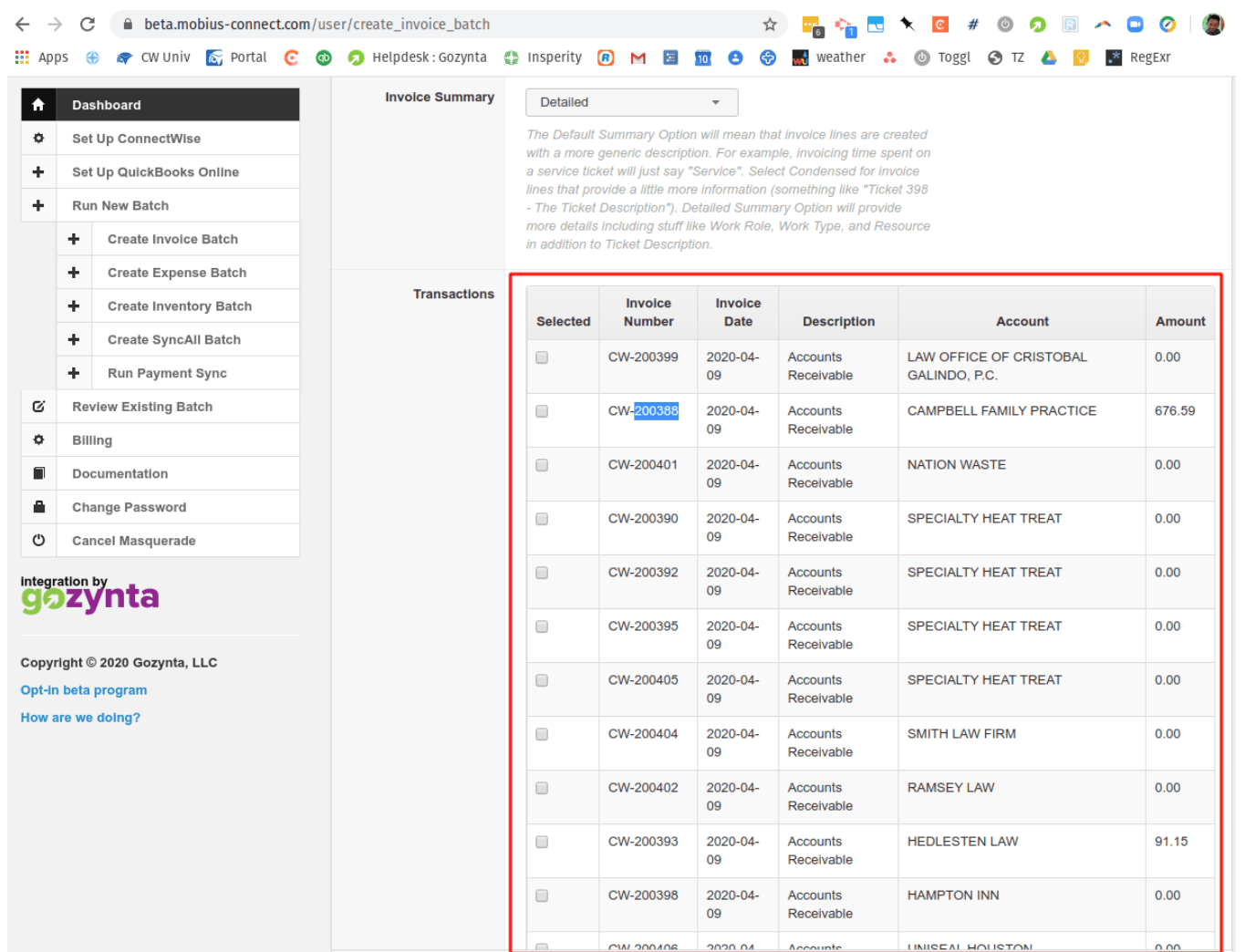
Task: Expand the Set Up QuickBooks Online section
Action: pyautogui.click(x=38, y=172)
